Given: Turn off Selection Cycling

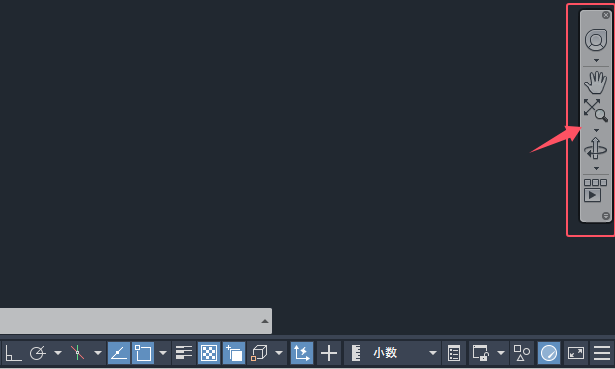Looking at the screenshot, I should pos(234,353).
